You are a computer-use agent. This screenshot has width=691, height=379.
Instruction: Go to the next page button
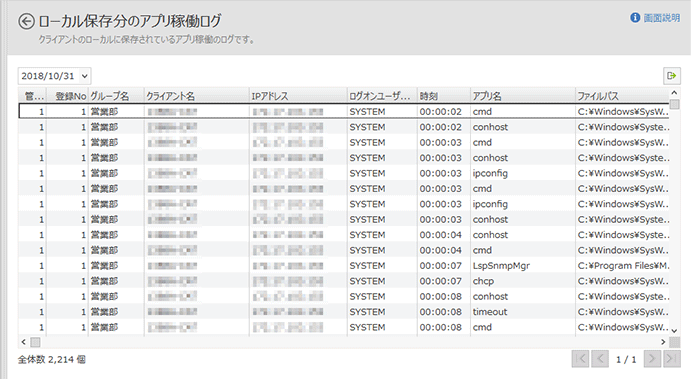click(652, 359)
